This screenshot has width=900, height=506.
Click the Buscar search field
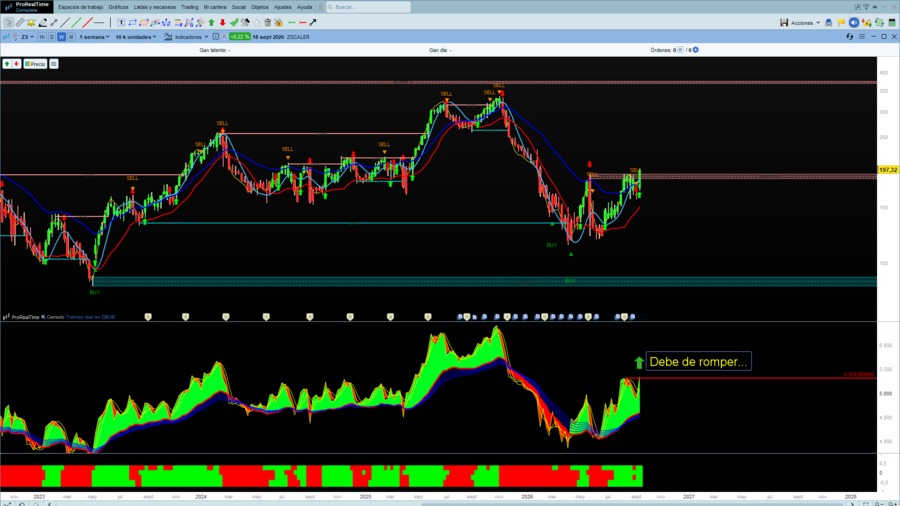368,7
